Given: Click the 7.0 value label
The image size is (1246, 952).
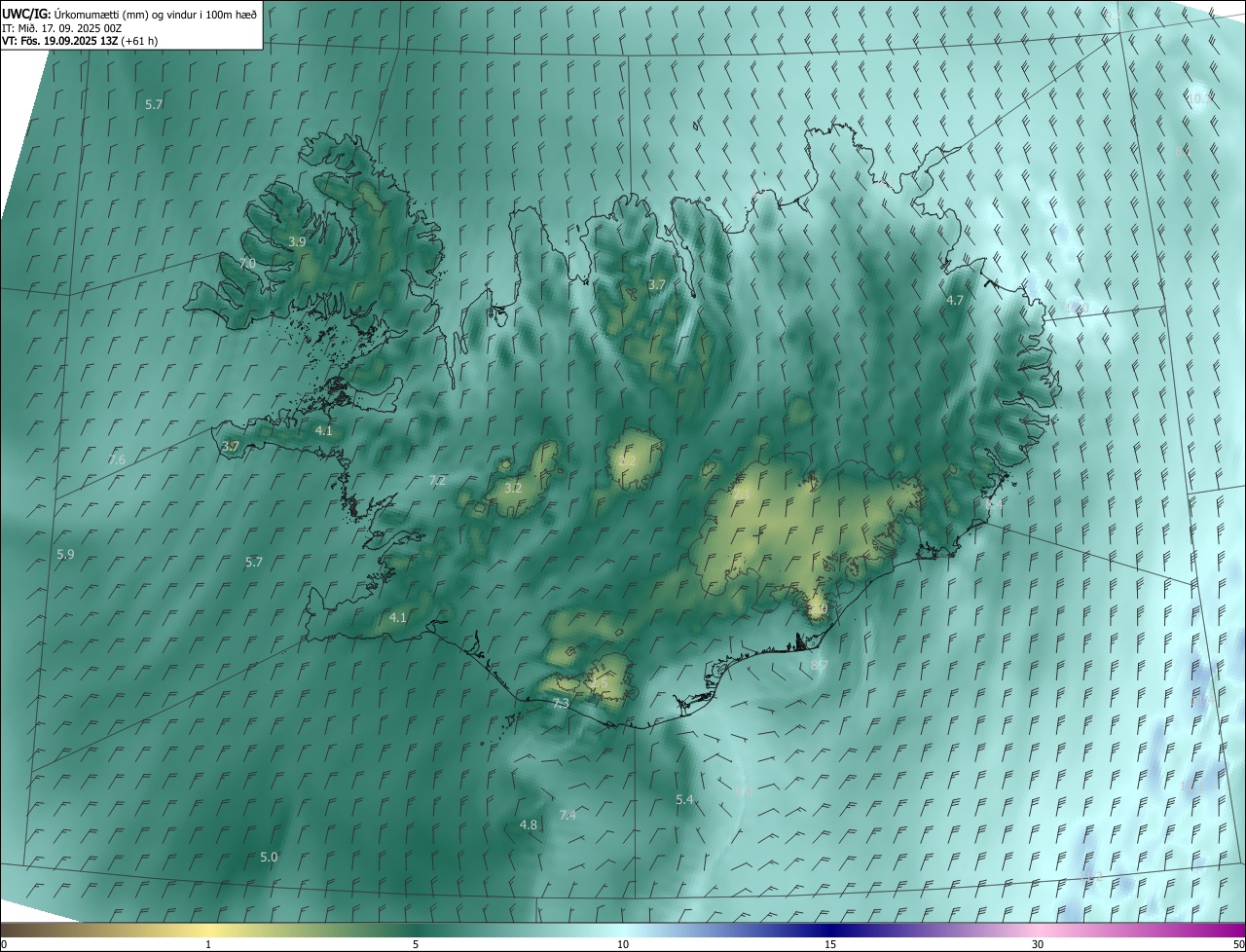Looking at the screenshot, I should [x=247, y=264].
